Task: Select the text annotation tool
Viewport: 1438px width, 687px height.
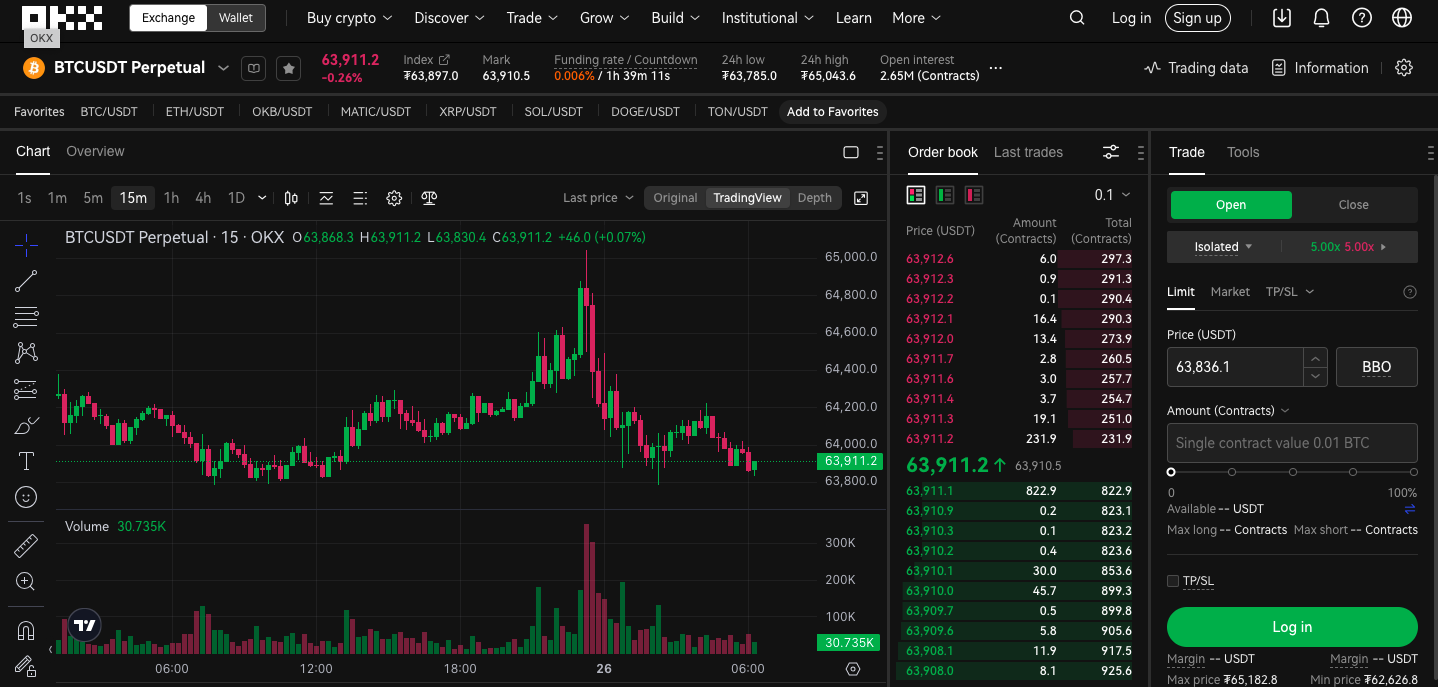Action: 26,461
